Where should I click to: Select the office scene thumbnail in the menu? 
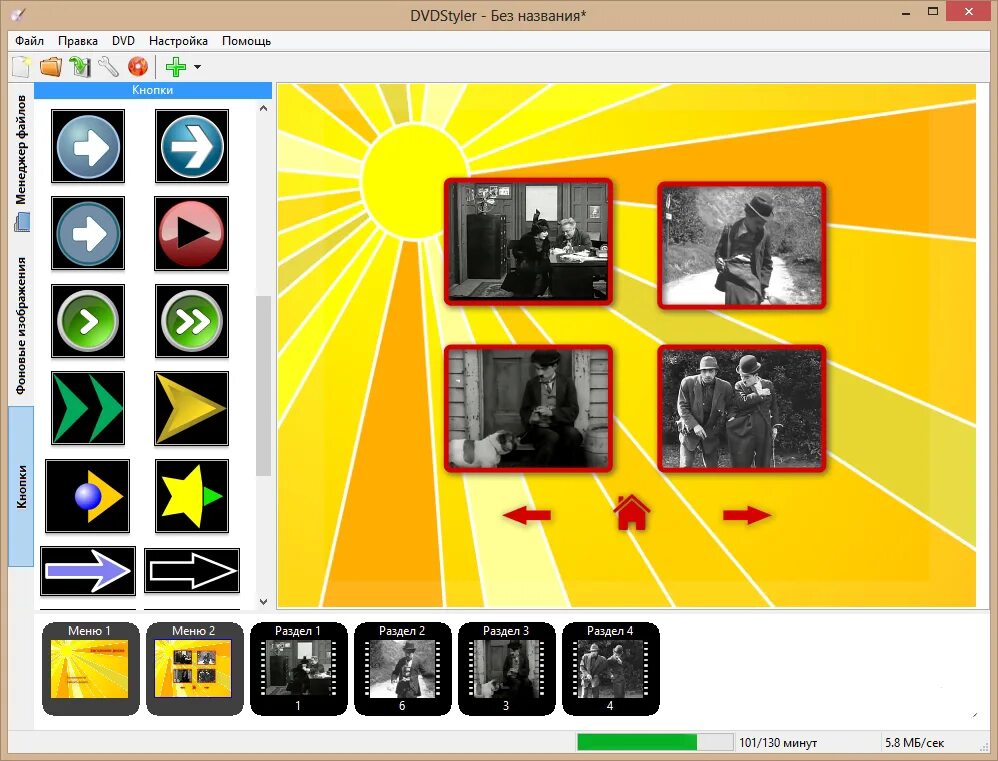pyautogui.click(x=528, y=242)
